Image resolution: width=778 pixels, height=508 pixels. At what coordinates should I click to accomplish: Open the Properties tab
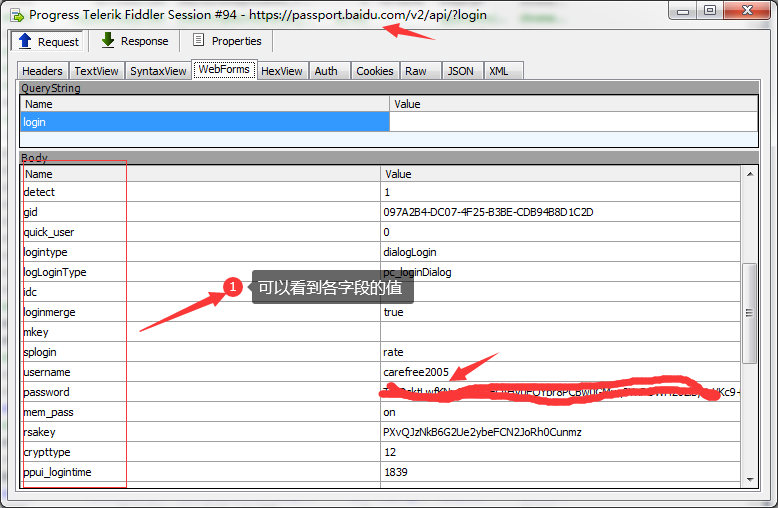tap(227, 41)
